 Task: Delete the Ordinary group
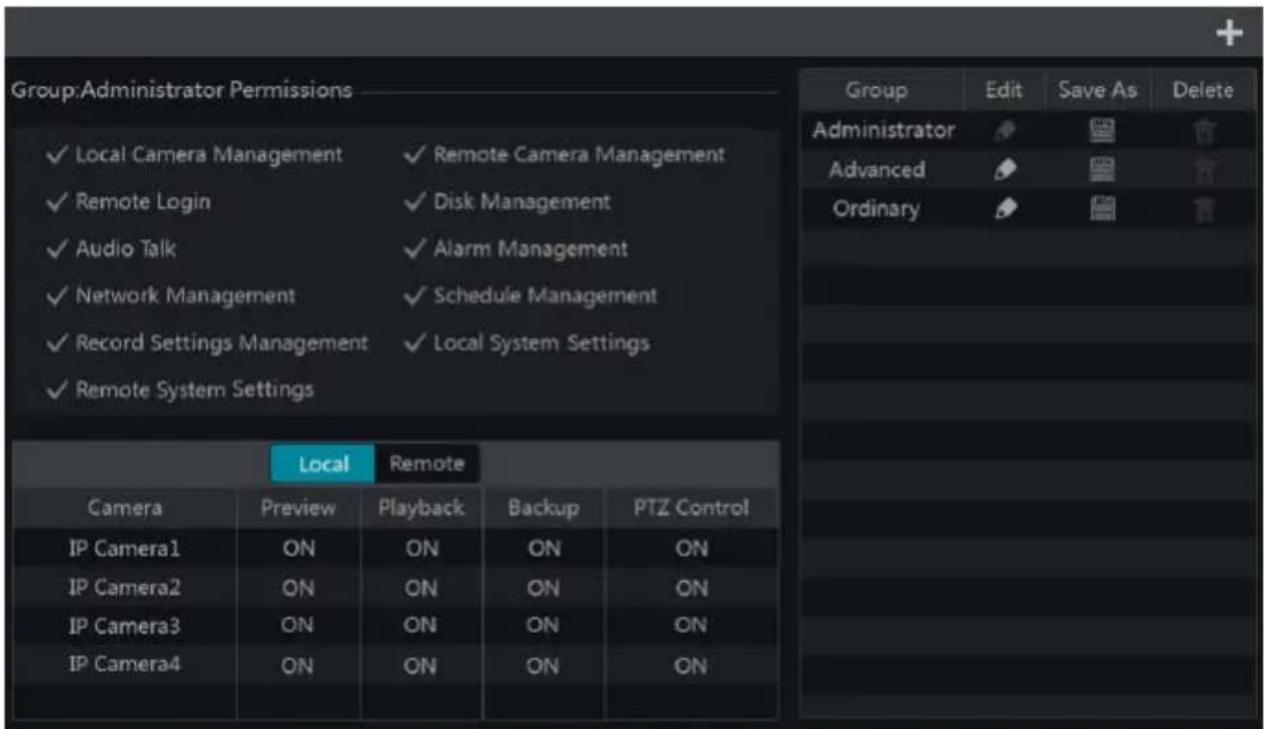1204,210
